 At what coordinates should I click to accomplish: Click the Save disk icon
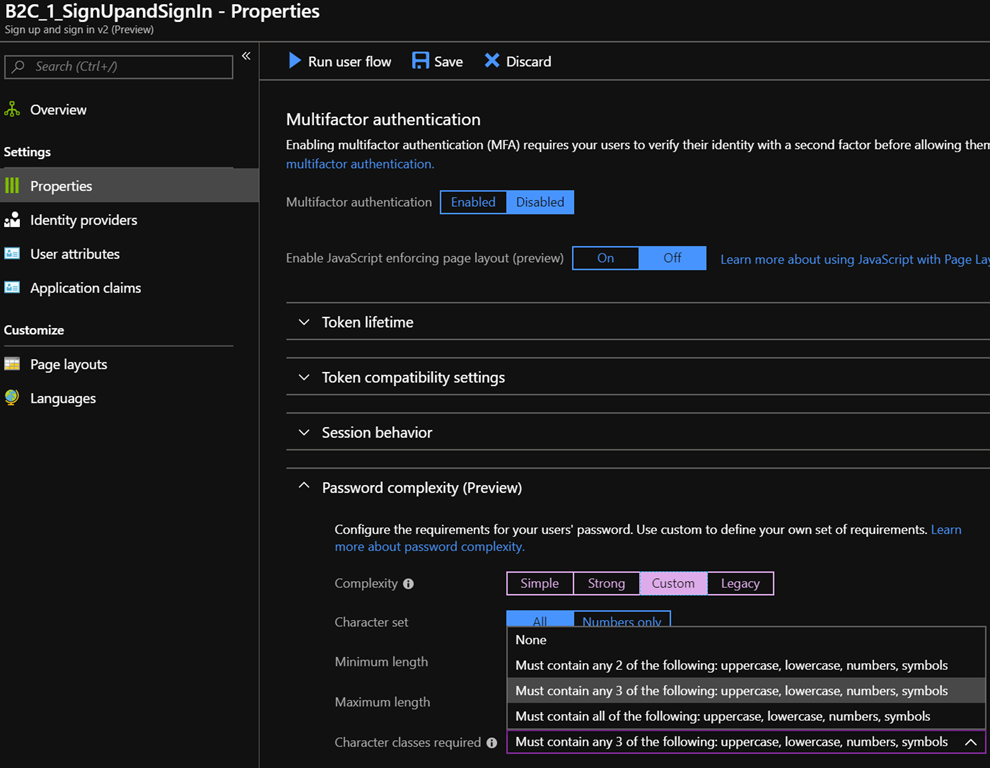point(421,61)
